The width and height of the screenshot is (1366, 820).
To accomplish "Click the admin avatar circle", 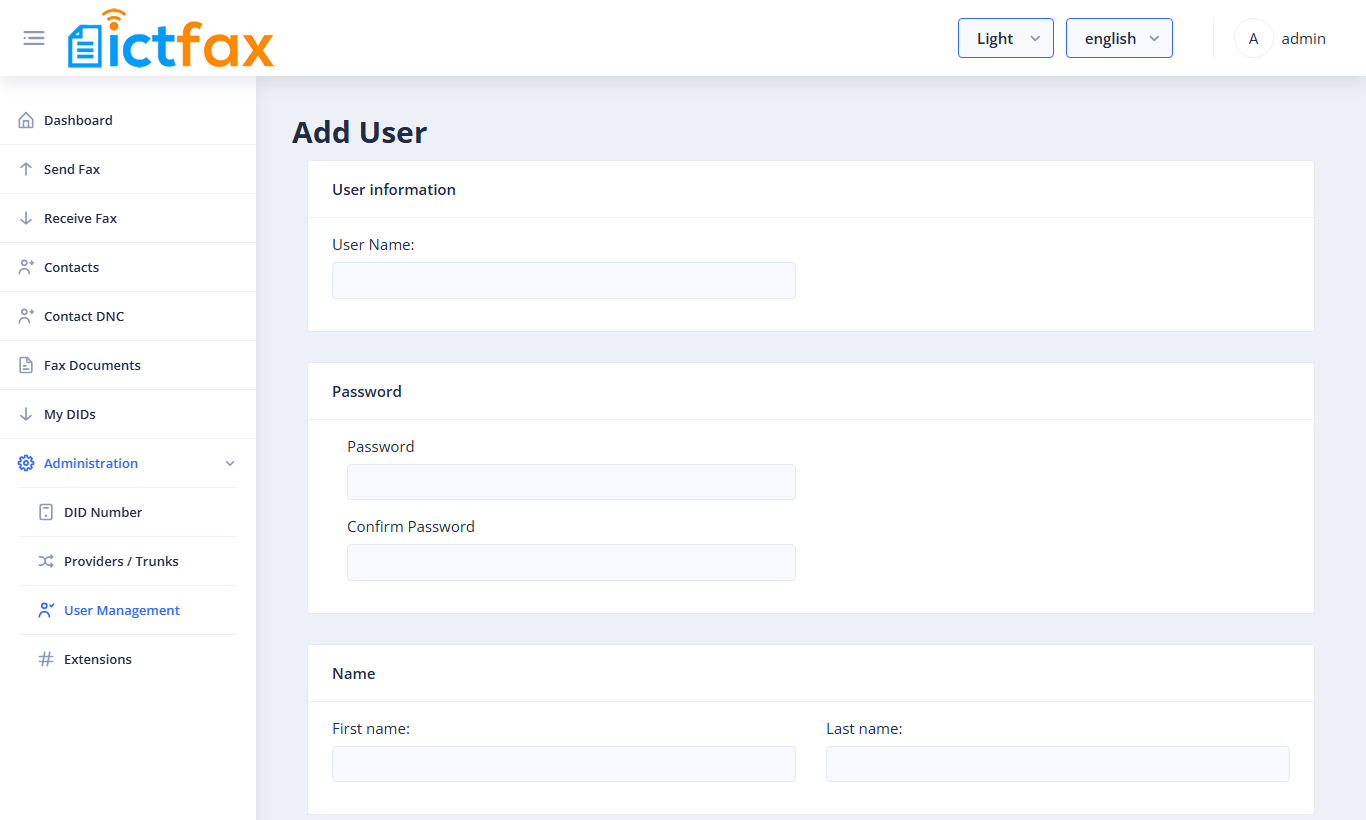I will [1253, 38].
